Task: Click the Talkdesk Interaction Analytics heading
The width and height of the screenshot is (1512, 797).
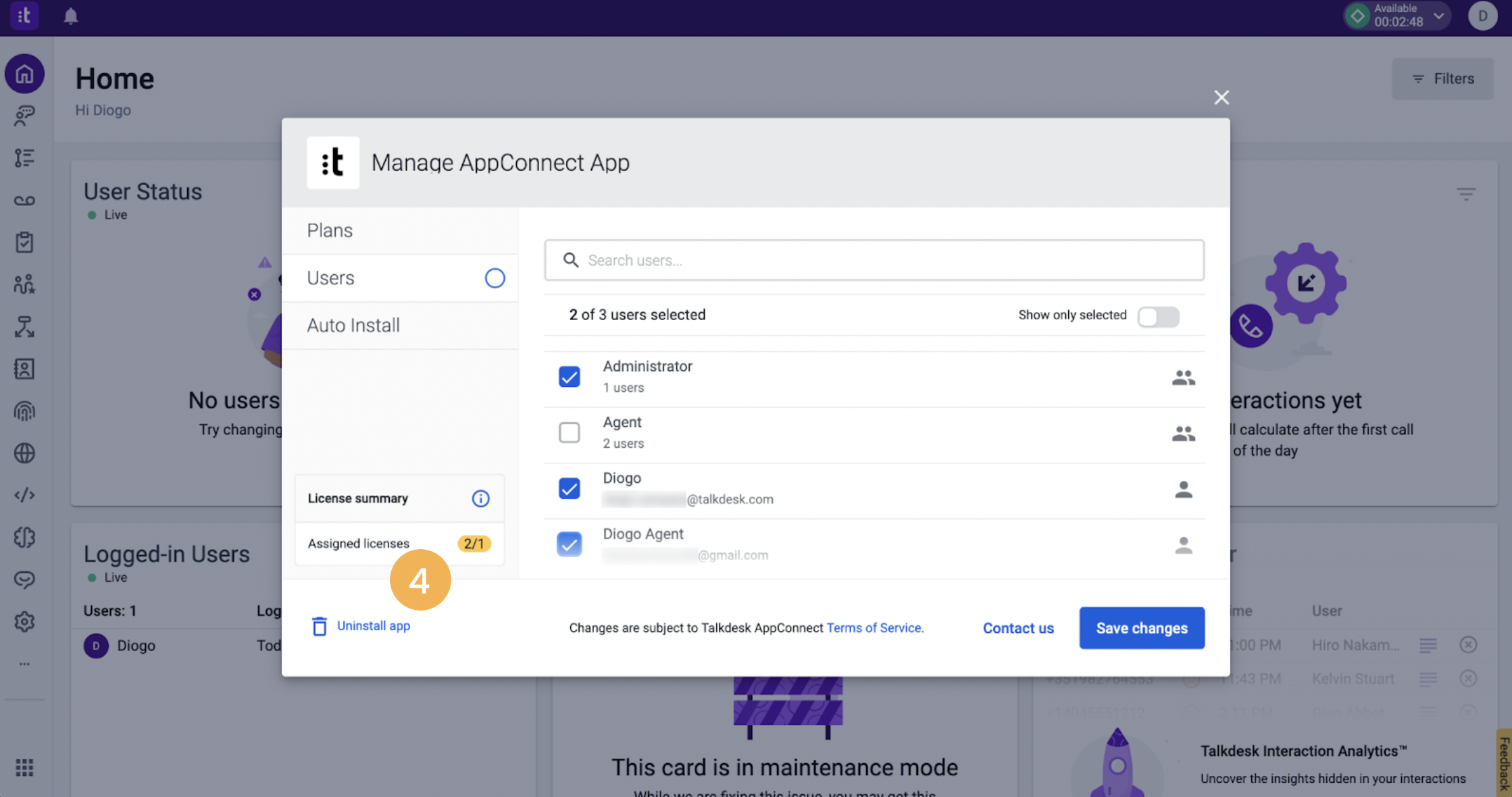Action: click(1303, 751)
